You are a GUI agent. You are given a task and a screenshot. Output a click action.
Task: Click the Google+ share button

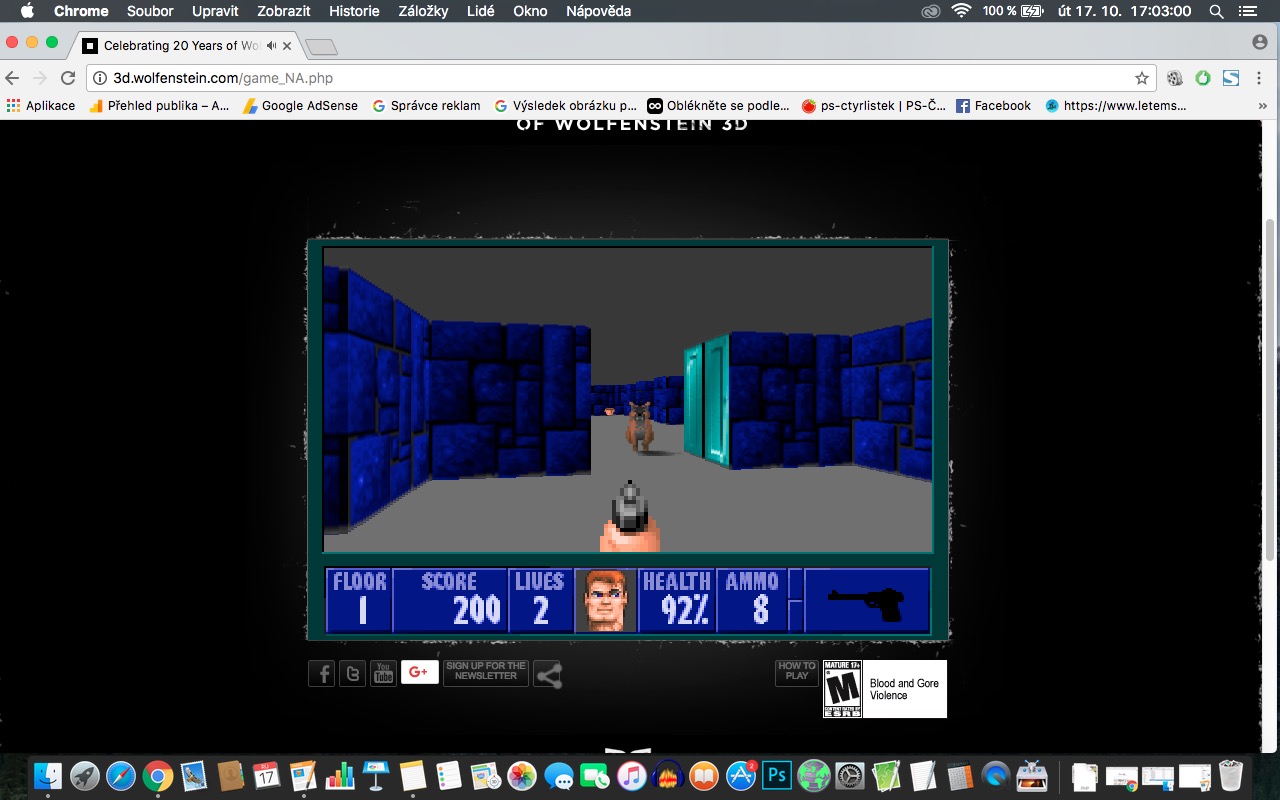[x=420, y=672]
